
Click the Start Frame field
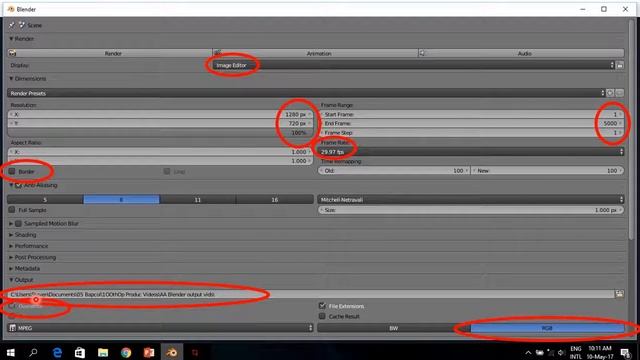[471, 114]
